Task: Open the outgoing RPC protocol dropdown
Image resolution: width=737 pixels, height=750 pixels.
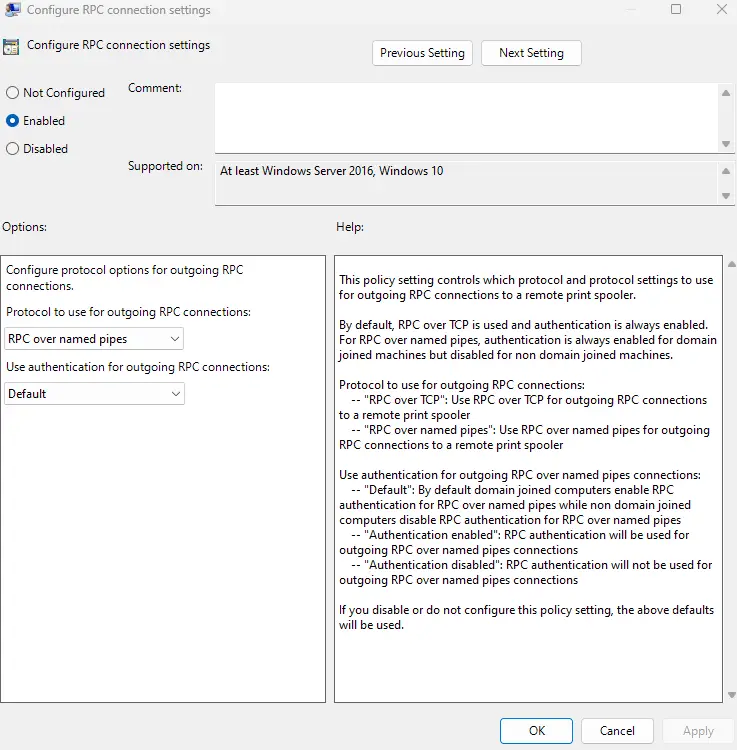Action: (x=94, y=339)
